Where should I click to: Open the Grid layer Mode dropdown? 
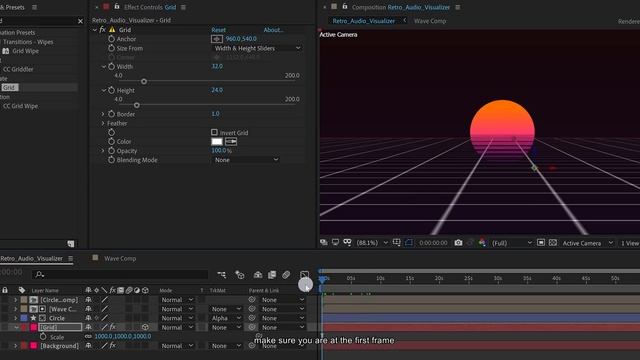click(176, 327)
